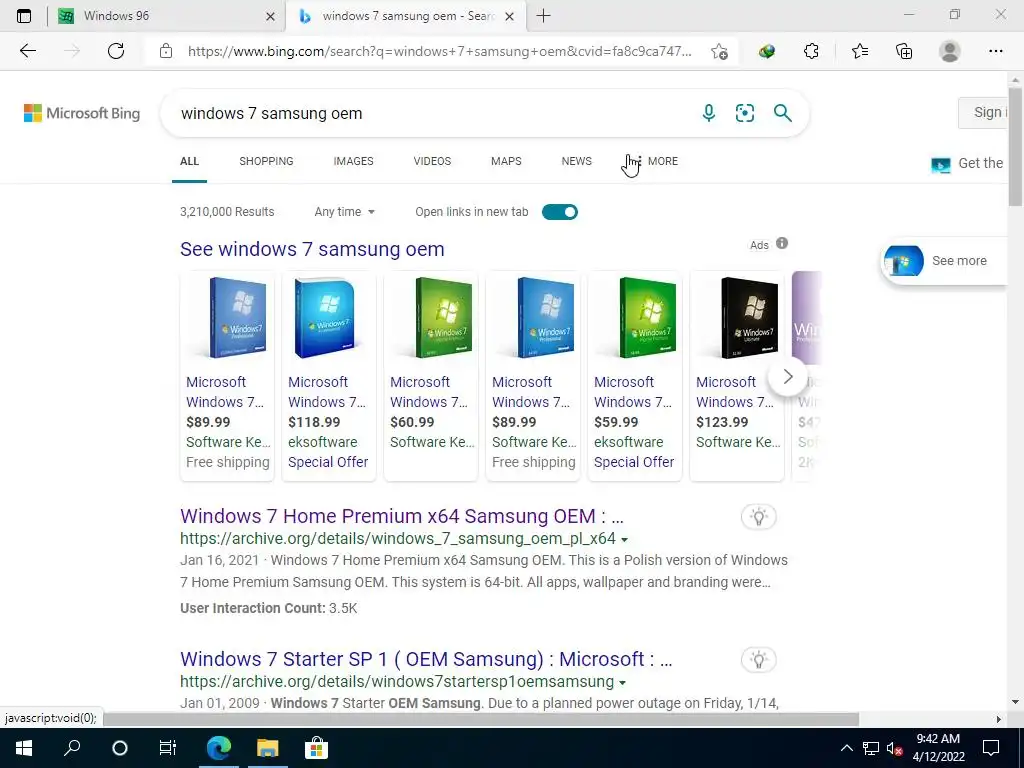This screenshot has width=1024, height=768.
Task: Select the NEWS search tab
Action: coord(577,161)
